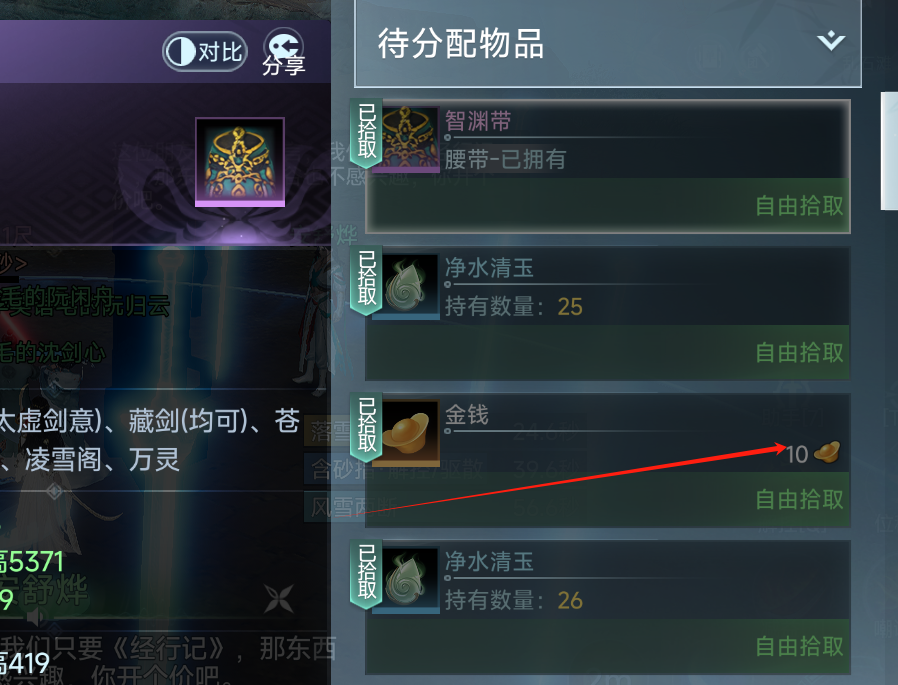
Task: Click 自由拾取 under 净水清玉 with quantity 26
Action: pos(799,646)
